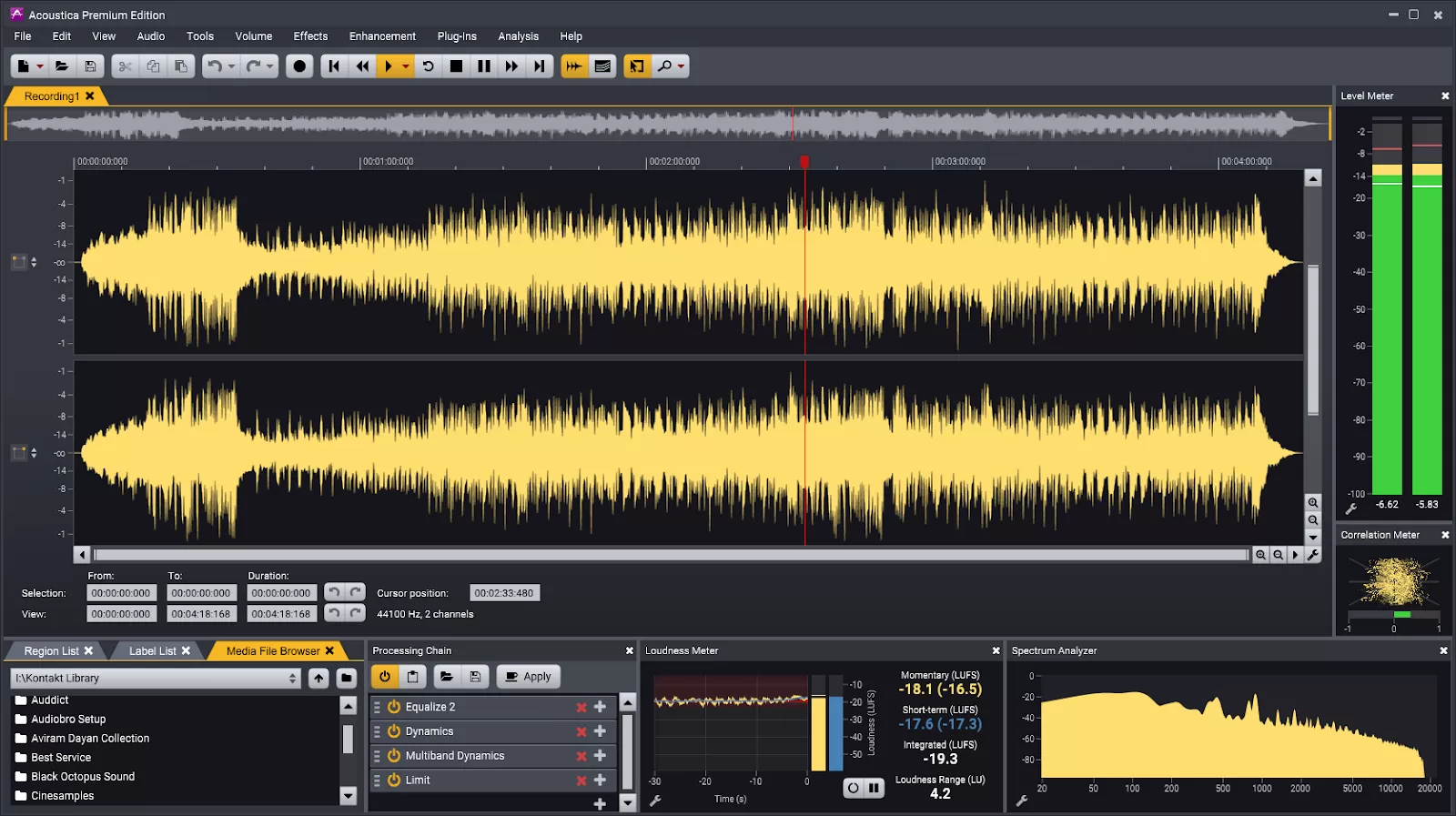Open the play button dropdown arrow
The width and height of the screenshot is (1456, 816).
point(406,66)
